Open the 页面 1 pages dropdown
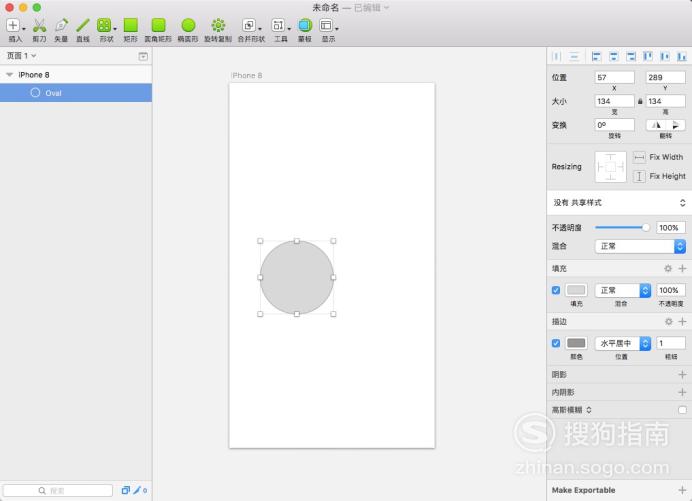692x501 pixels. (21, 56)
